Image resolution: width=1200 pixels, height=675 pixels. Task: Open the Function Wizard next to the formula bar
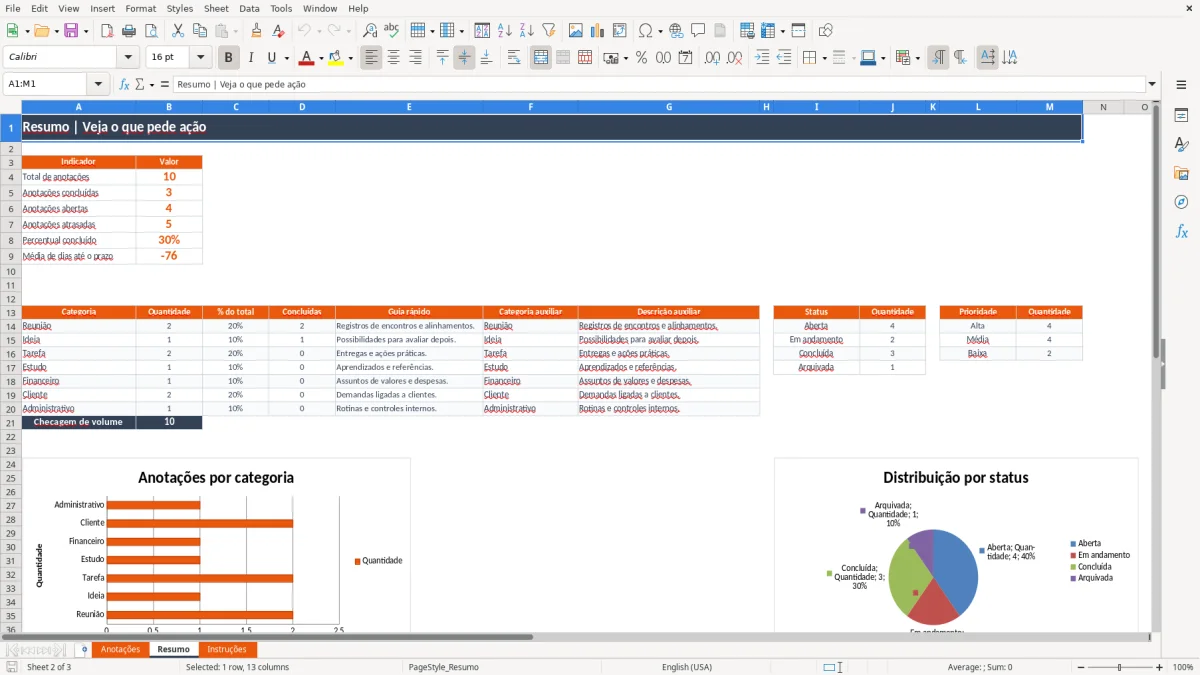(x=125, y=85)
